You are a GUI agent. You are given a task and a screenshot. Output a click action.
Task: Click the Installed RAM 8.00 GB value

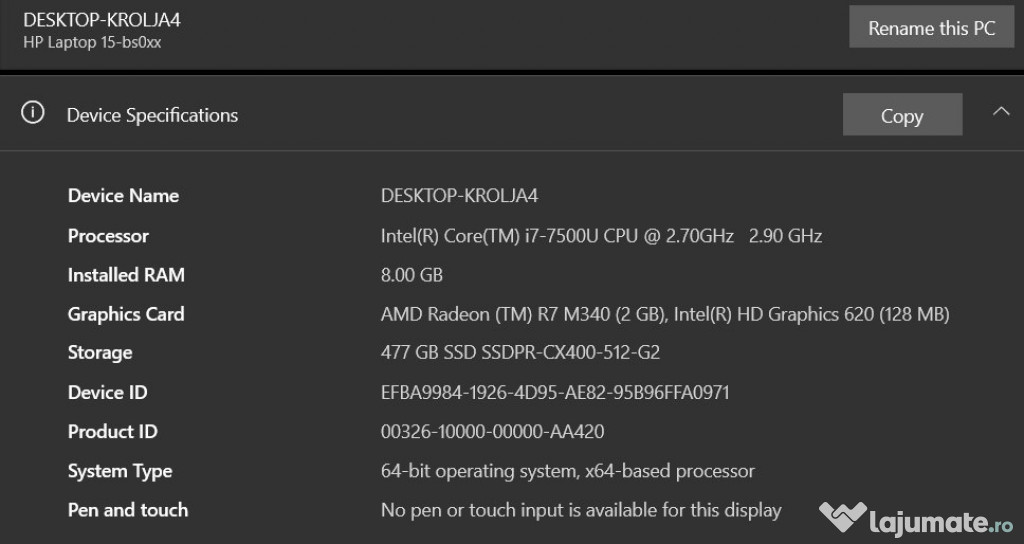411,275
